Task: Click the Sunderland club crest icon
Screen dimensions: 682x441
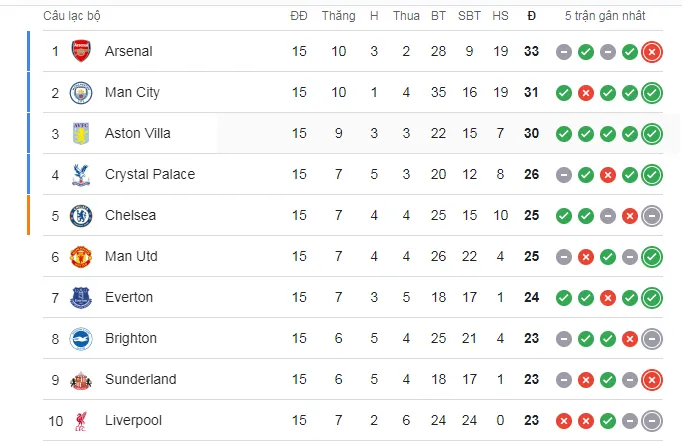Action: tap(81, 379)
